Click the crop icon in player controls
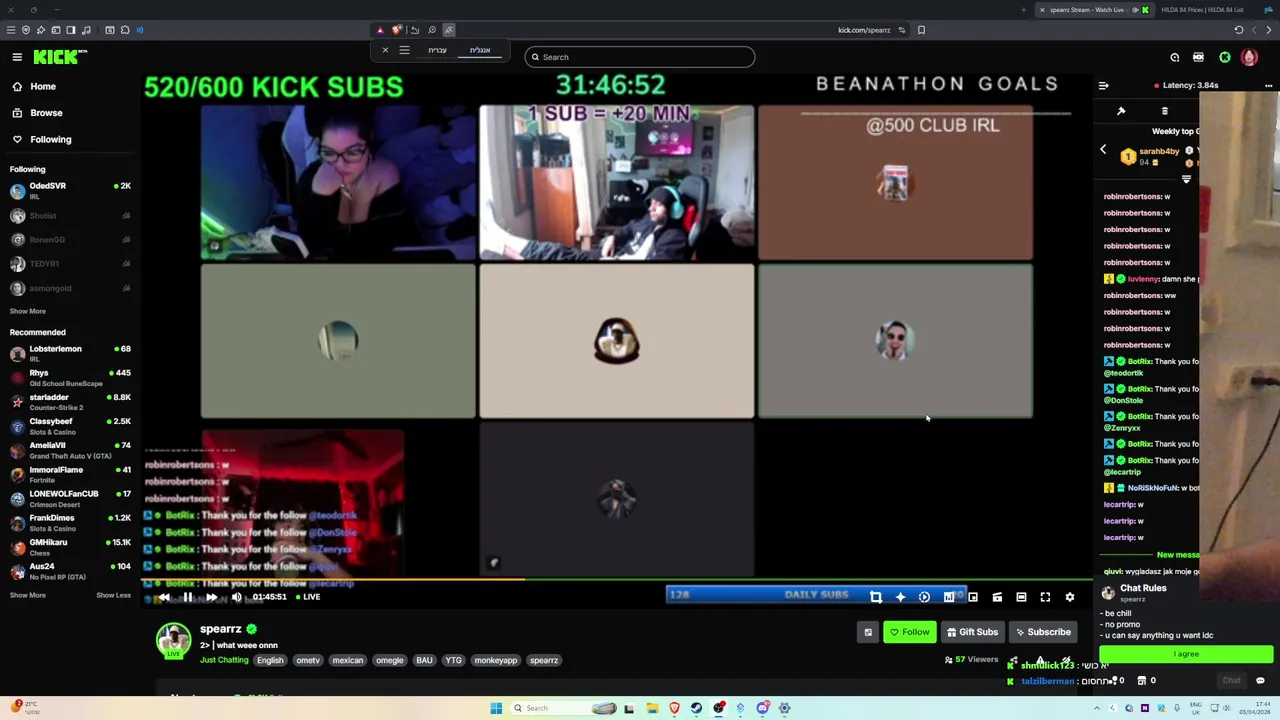Screen dimensions: 1280x720 tap(876, 597)
